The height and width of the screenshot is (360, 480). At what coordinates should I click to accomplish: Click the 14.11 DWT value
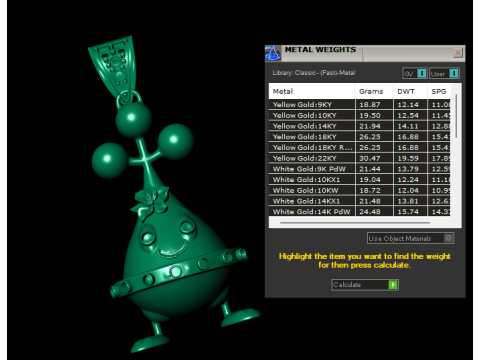(408, 126)
